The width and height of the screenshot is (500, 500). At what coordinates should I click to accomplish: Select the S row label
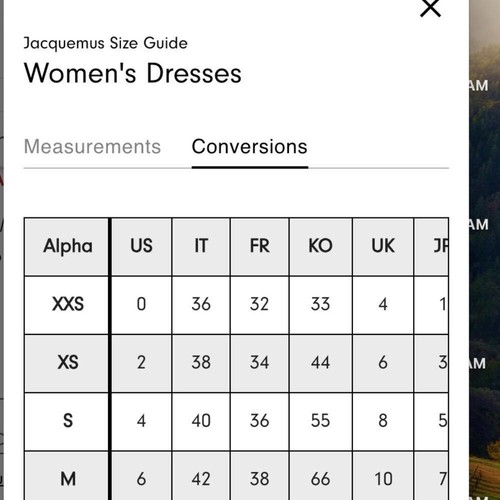click(x=67, y=422)
